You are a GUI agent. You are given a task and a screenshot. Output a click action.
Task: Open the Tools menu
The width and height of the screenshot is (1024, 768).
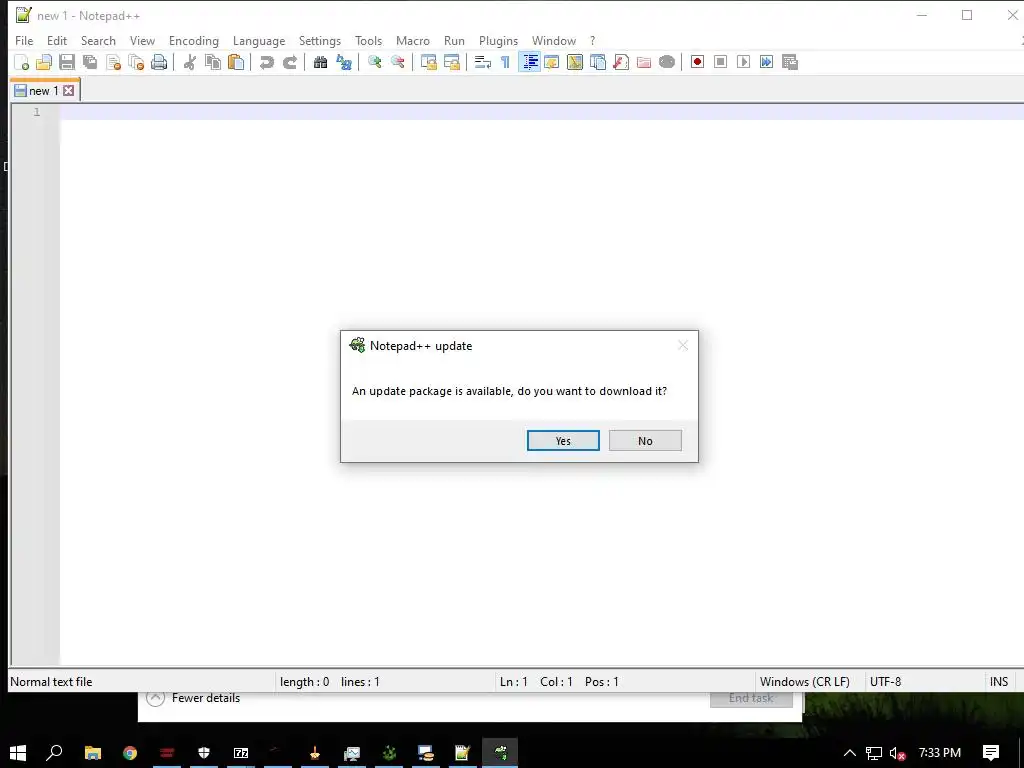point(368,40)
